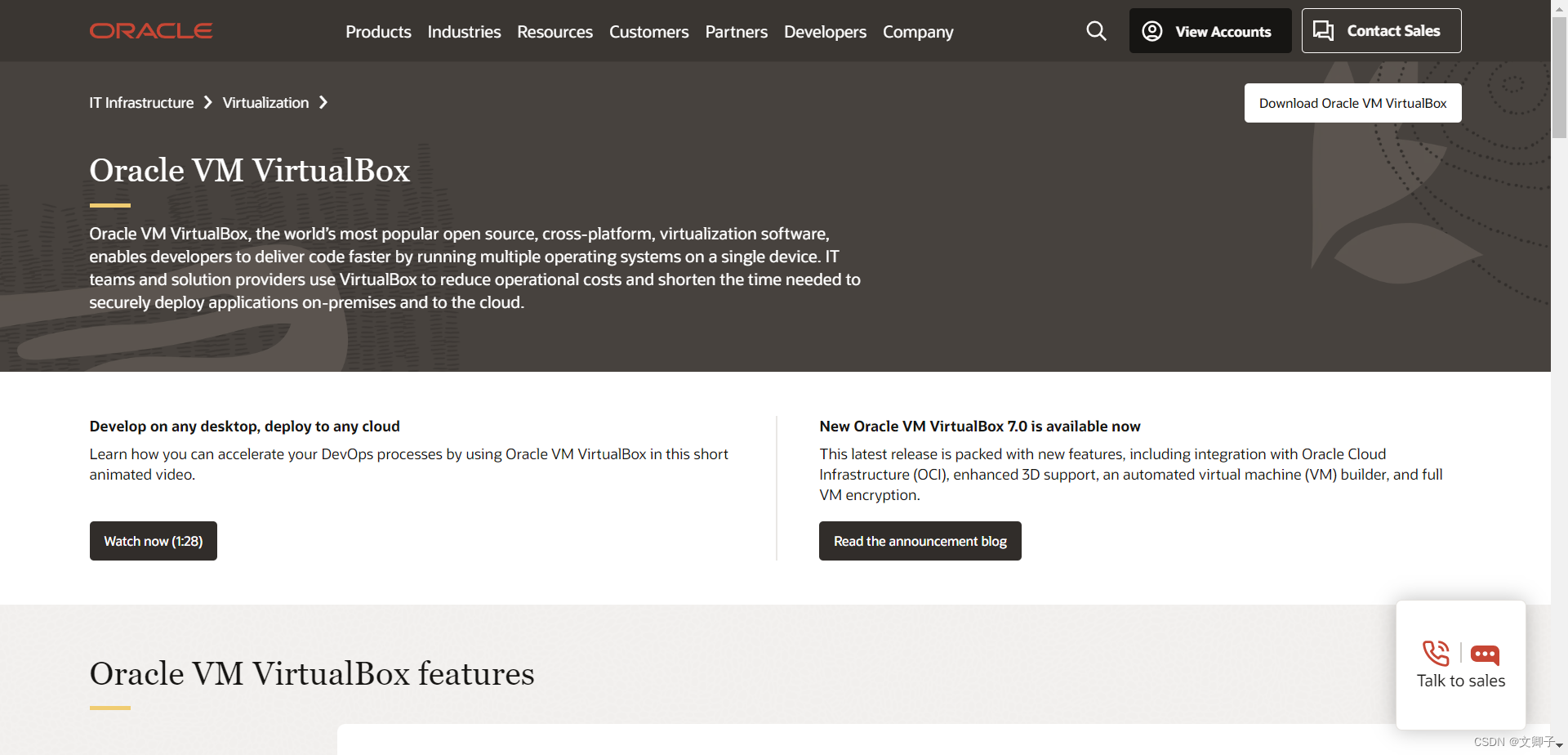
Task: Open the Developers menu
Action: (825, 32)
